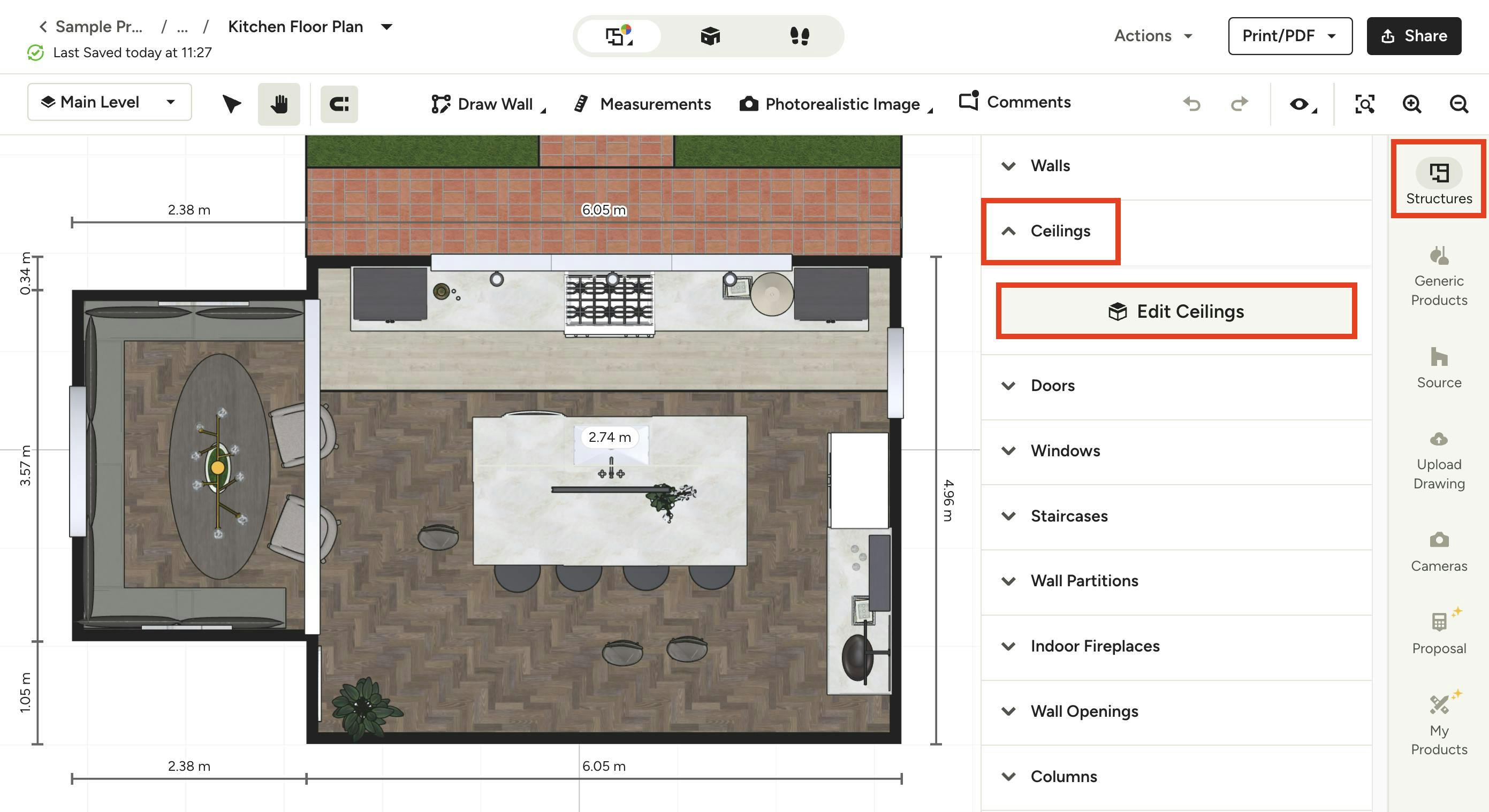Activate the hand pan tool
Image resolution: width=1489 pixels, height=812 pixels.
(279, 104)
